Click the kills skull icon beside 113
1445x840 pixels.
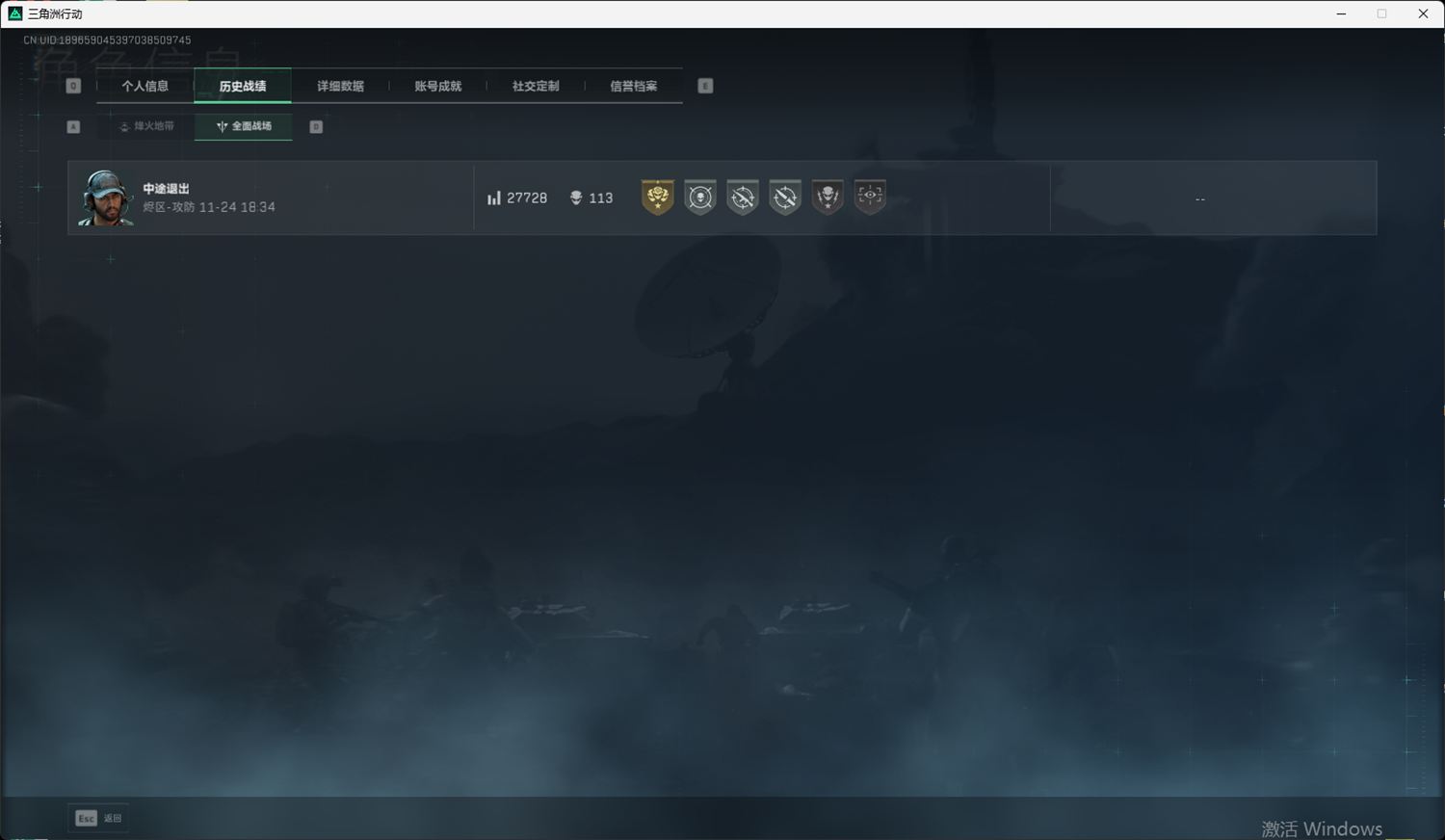pos(576,198)
